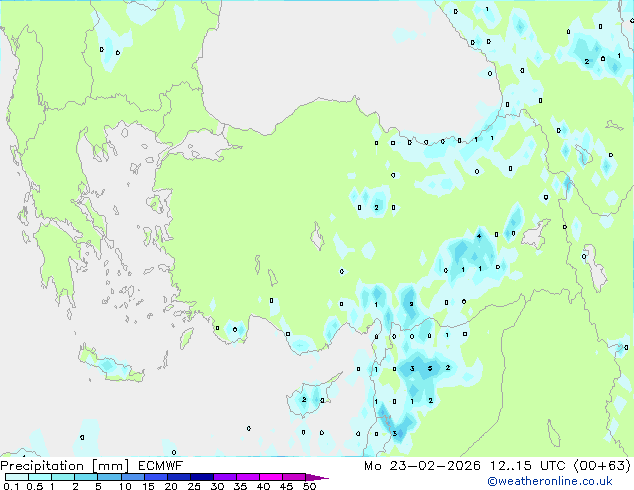Pick the 45 to 50 mm legend swatch
634x490 pixels.
(294, 477)
